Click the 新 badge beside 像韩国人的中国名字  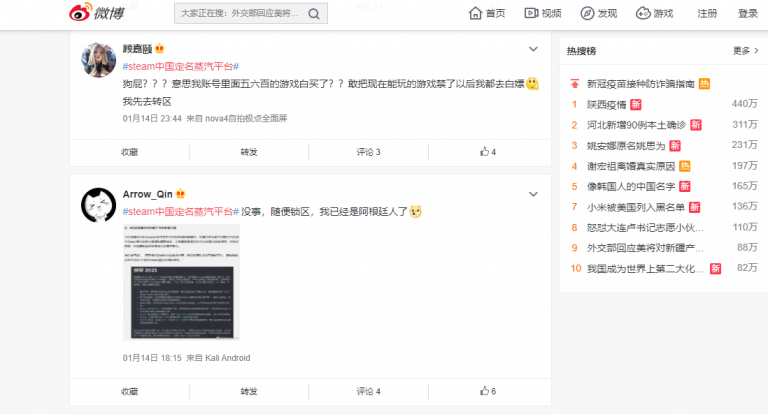(685, 187)
